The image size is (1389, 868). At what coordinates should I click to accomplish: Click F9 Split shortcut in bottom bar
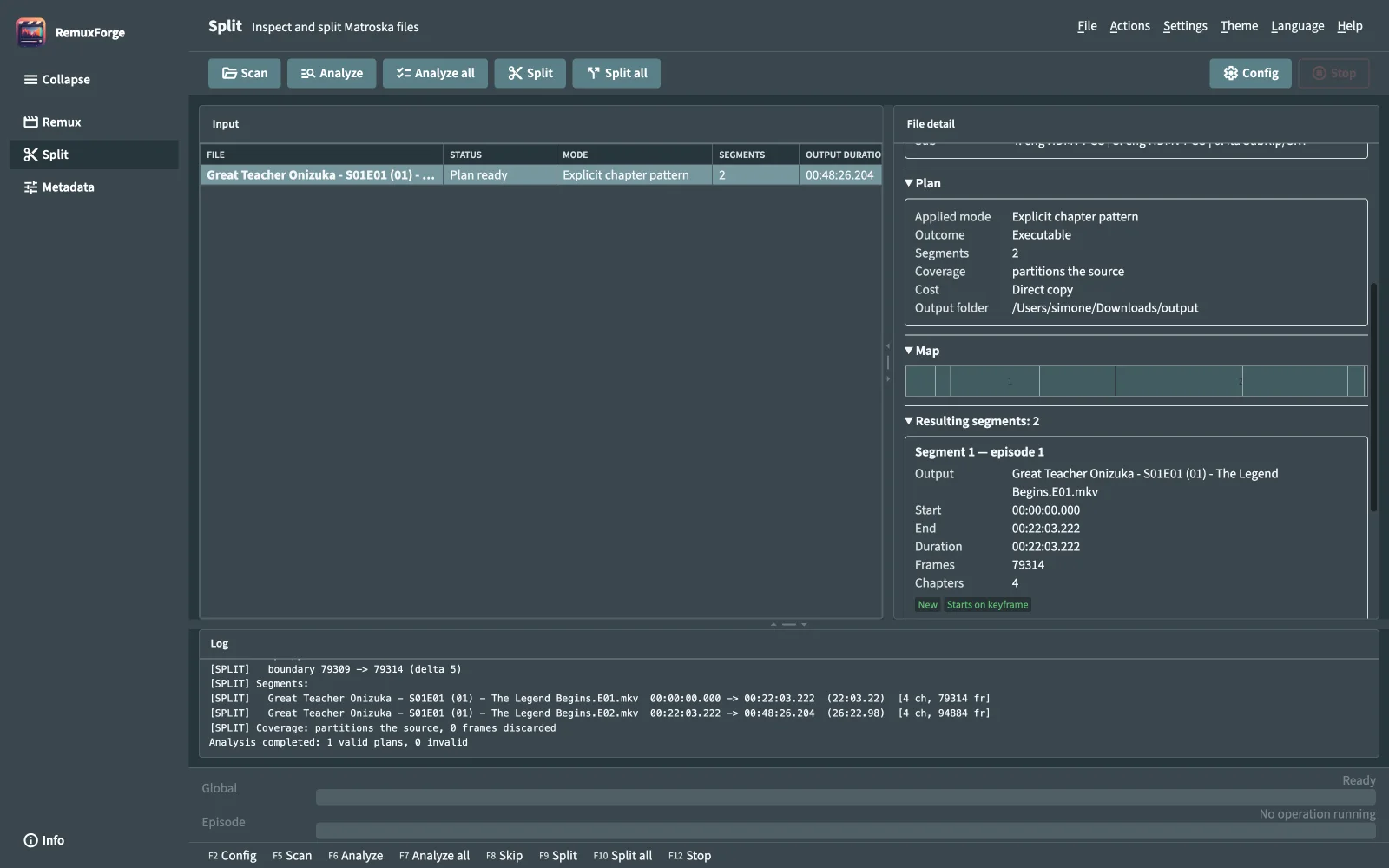(x=557, y=856)
